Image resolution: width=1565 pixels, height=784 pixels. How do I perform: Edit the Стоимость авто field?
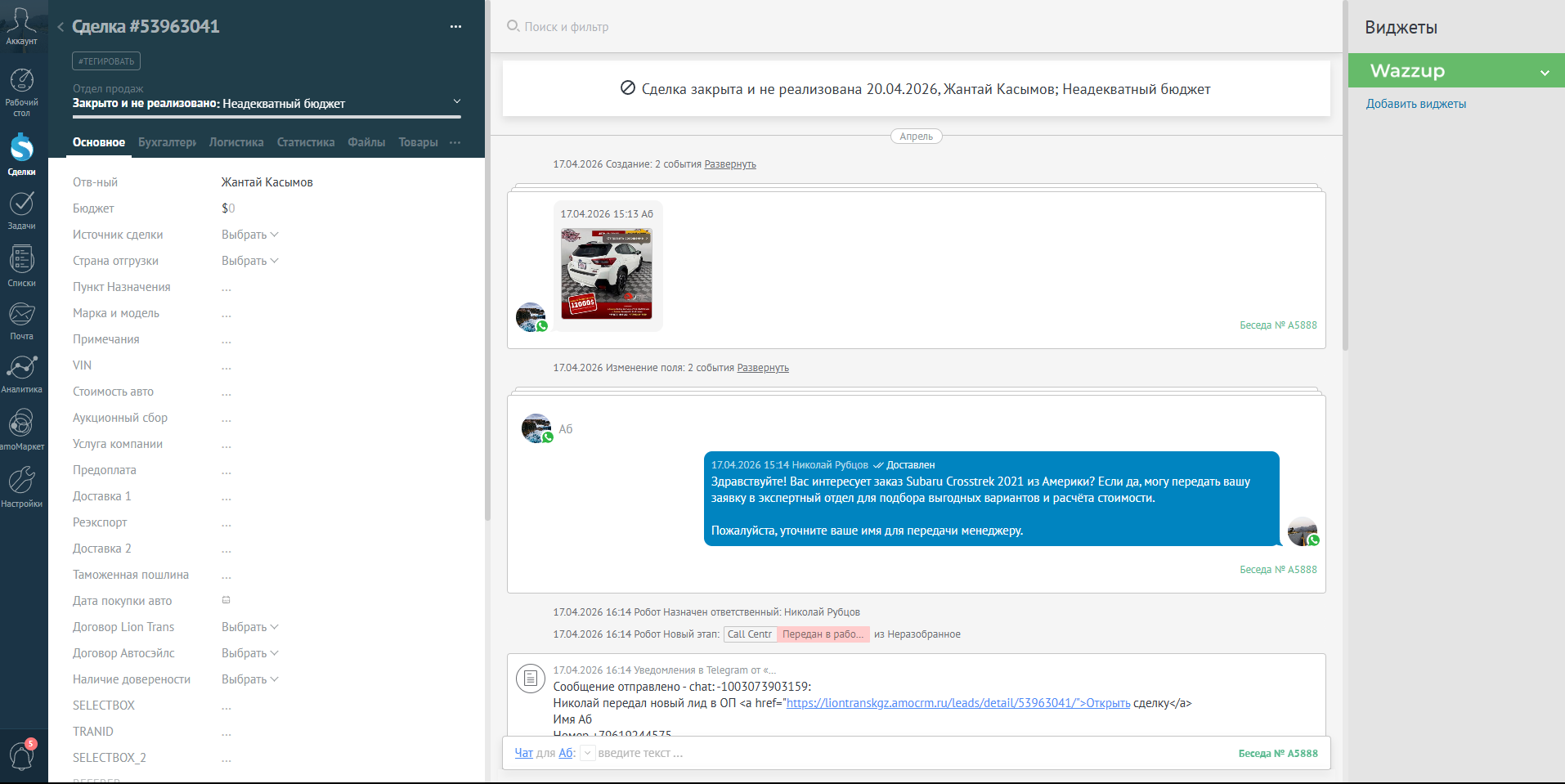coord(226,392)
